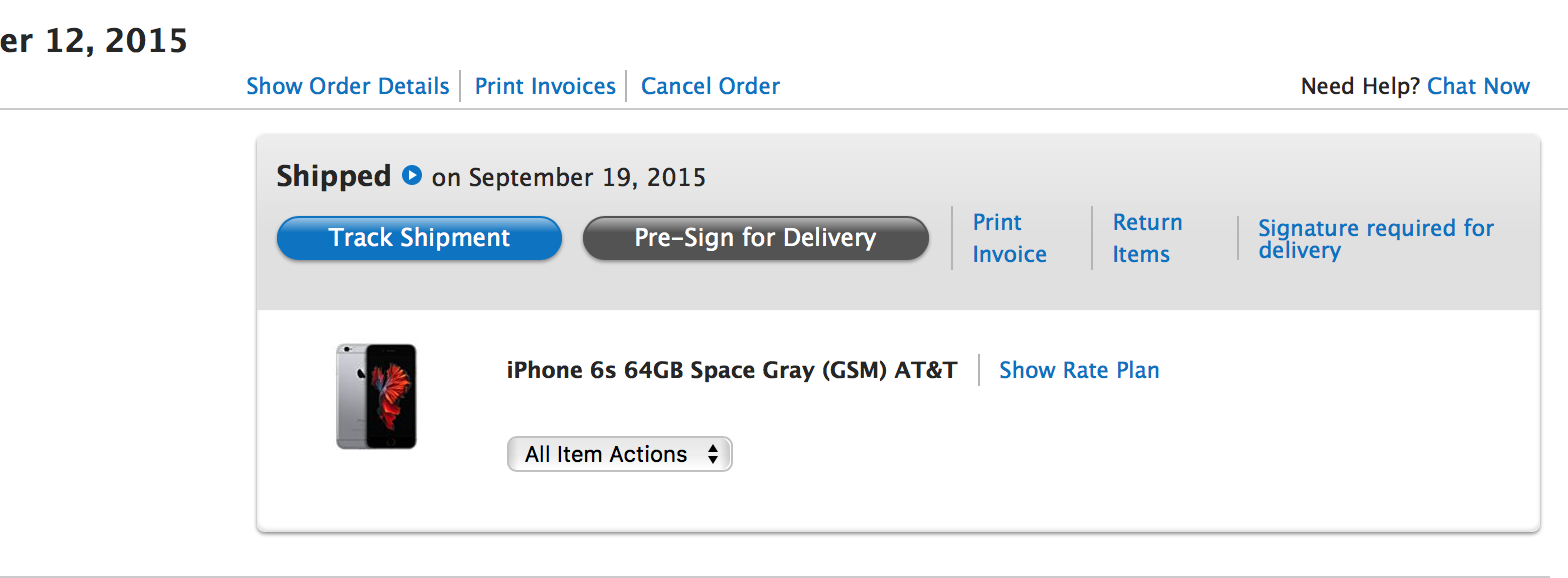
Task: Show Rate Plan for the iPhone
Action: coord(1079,370)
